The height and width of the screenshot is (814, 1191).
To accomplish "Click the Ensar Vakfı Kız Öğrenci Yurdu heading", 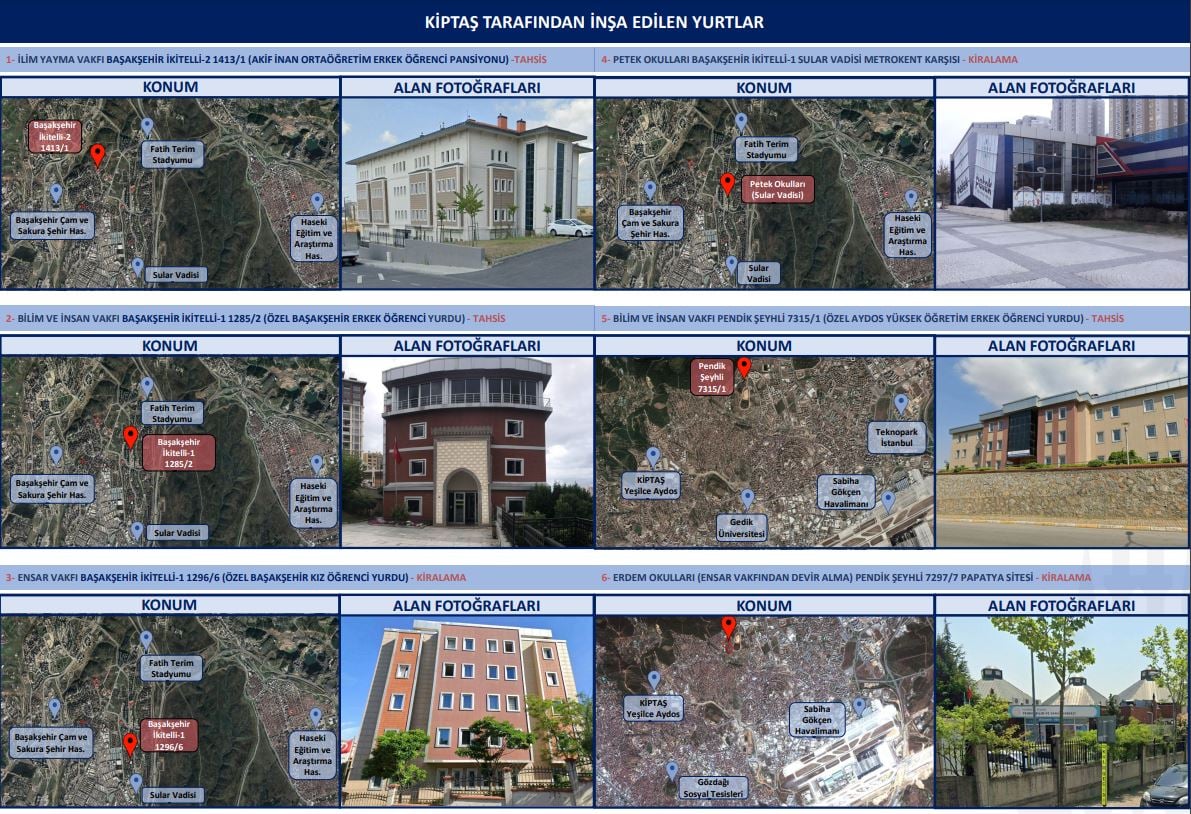I will coord(235,578).
